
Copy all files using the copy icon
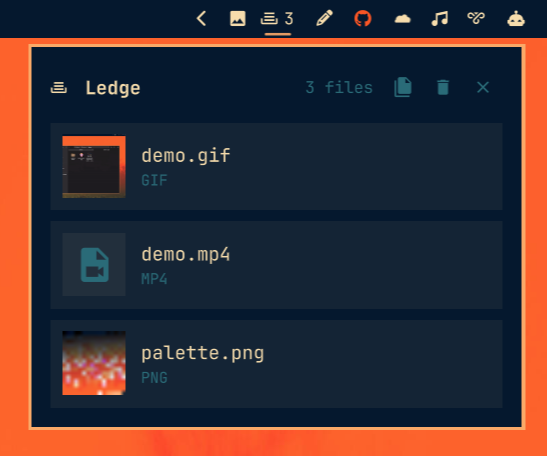pyautogui.click(x=403, y=87)
